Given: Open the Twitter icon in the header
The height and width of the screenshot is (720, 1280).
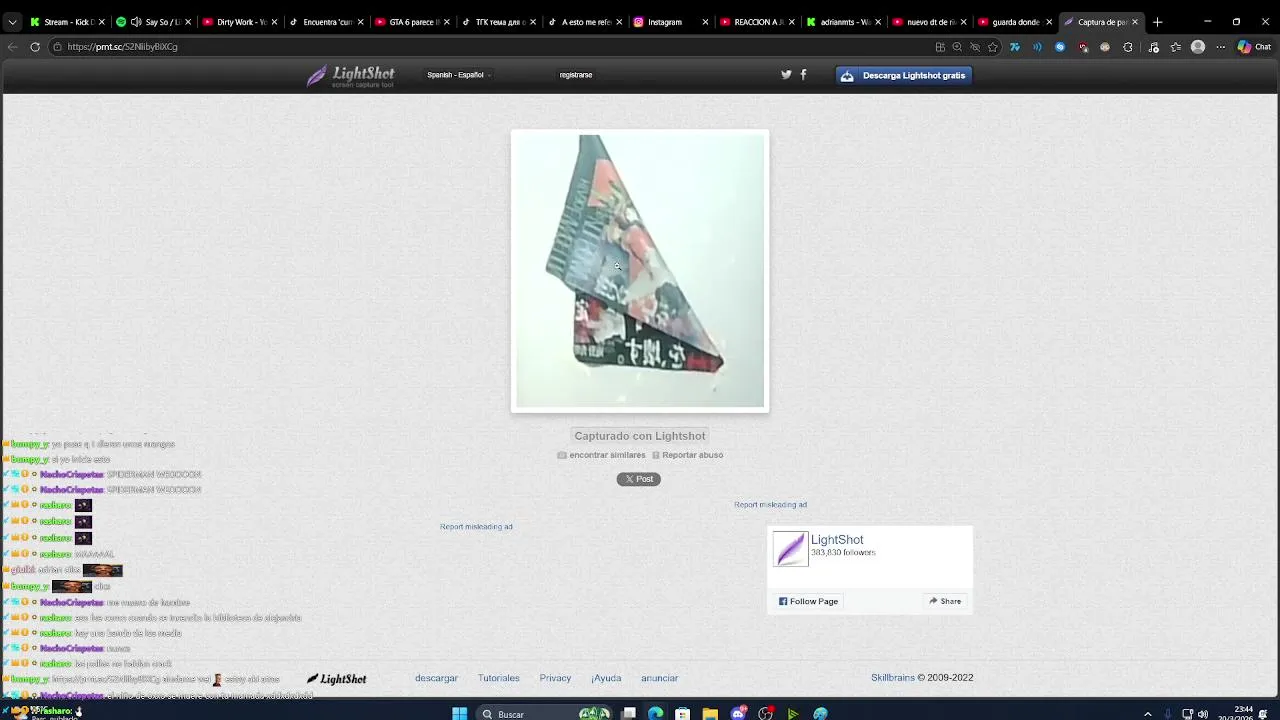Looking at the screenshot, I should pyautogui.click(x=786, y=75).
